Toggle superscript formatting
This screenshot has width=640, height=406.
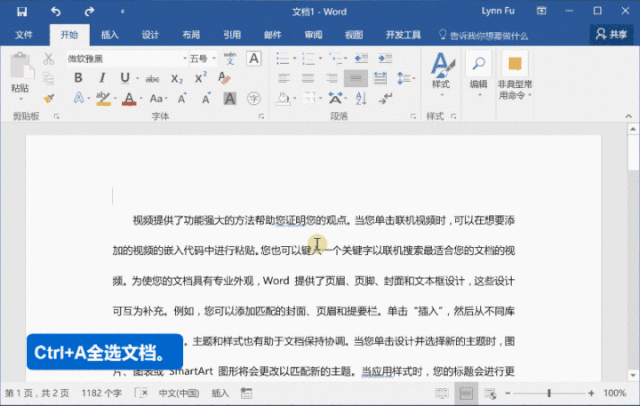click(x=200, y=78)
